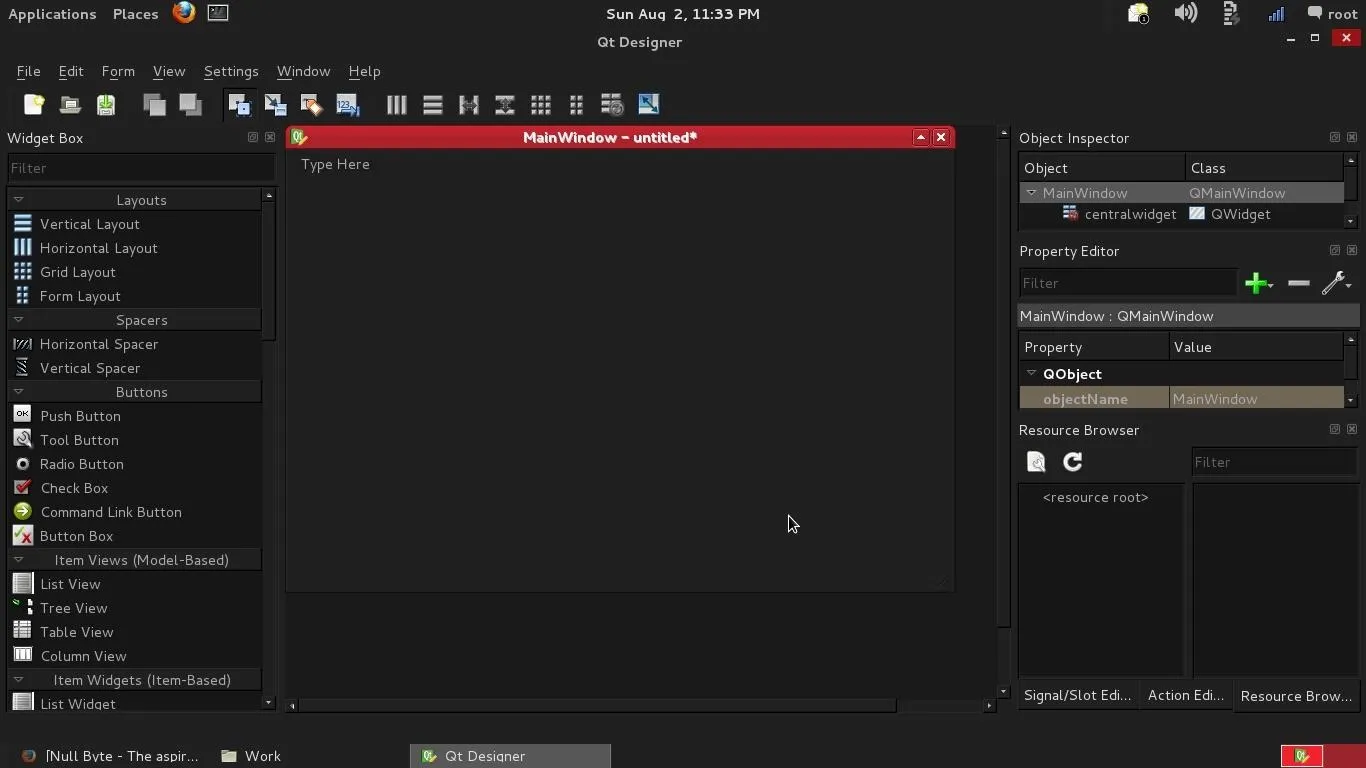Switch to the Resource Browser tab
Viewport: 1366px width, 768px height.
(x=1296, y=696)
